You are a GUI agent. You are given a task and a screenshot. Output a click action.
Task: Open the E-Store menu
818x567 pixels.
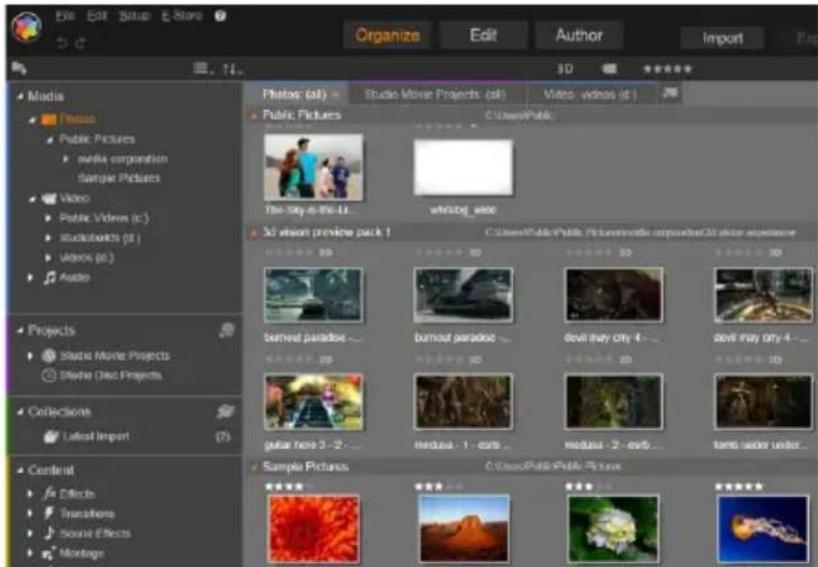coord(182,16)
